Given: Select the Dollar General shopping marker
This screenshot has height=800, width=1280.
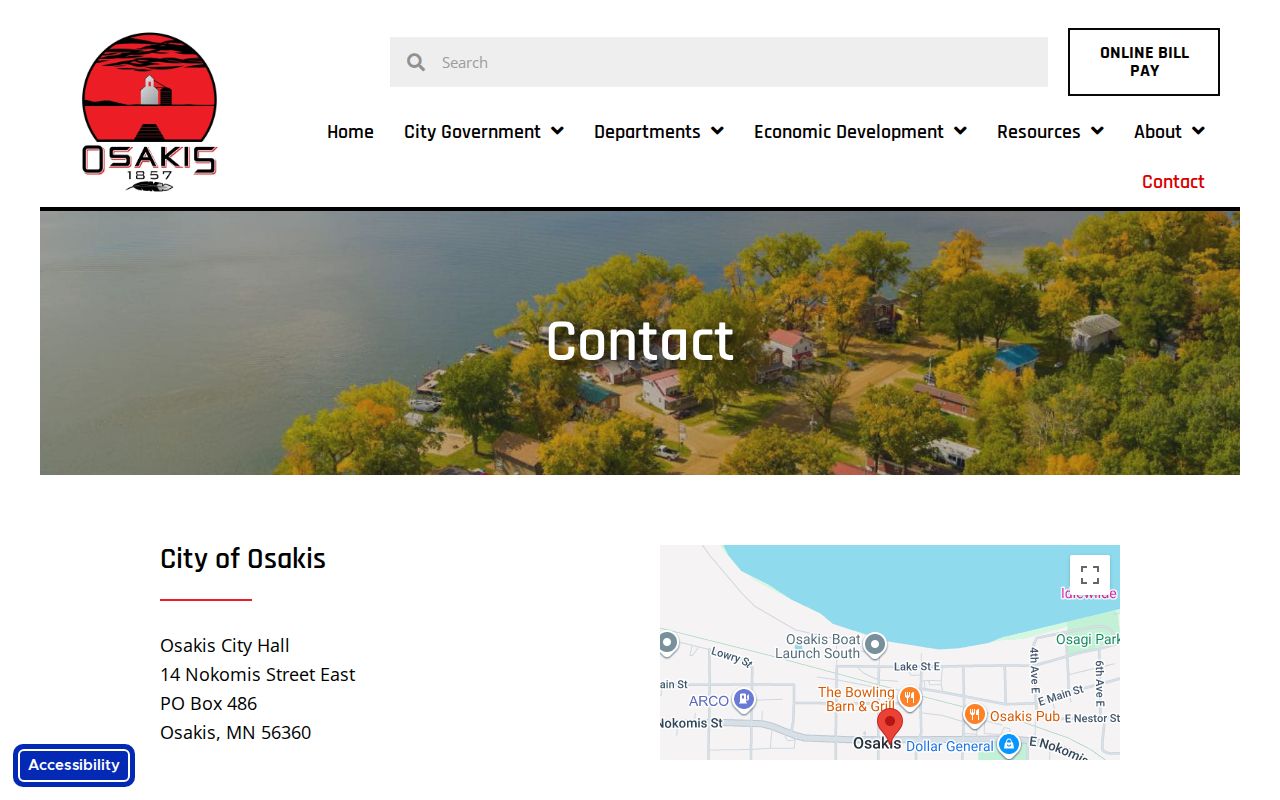Looking at the screenshot, I should coord(1008,745).
